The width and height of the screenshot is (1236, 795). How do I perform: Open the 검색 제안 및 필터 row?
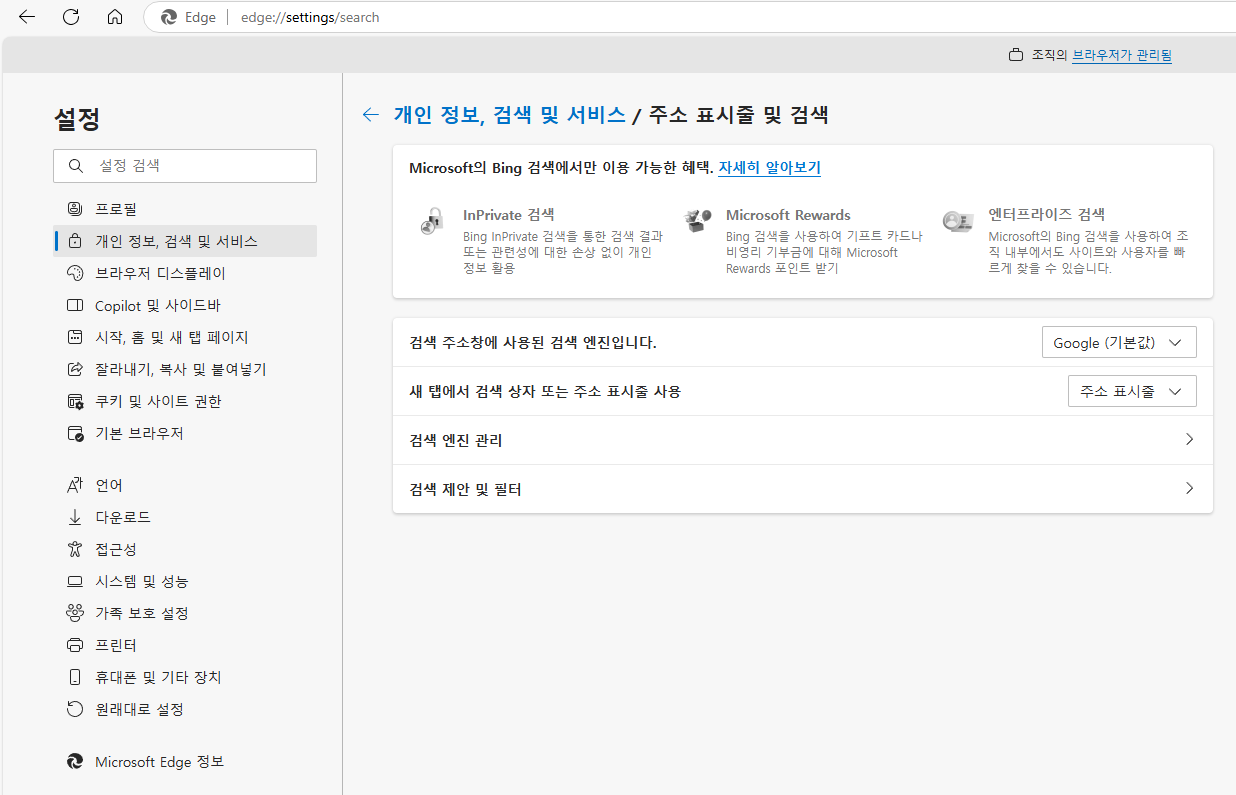(x=803, y=489)
